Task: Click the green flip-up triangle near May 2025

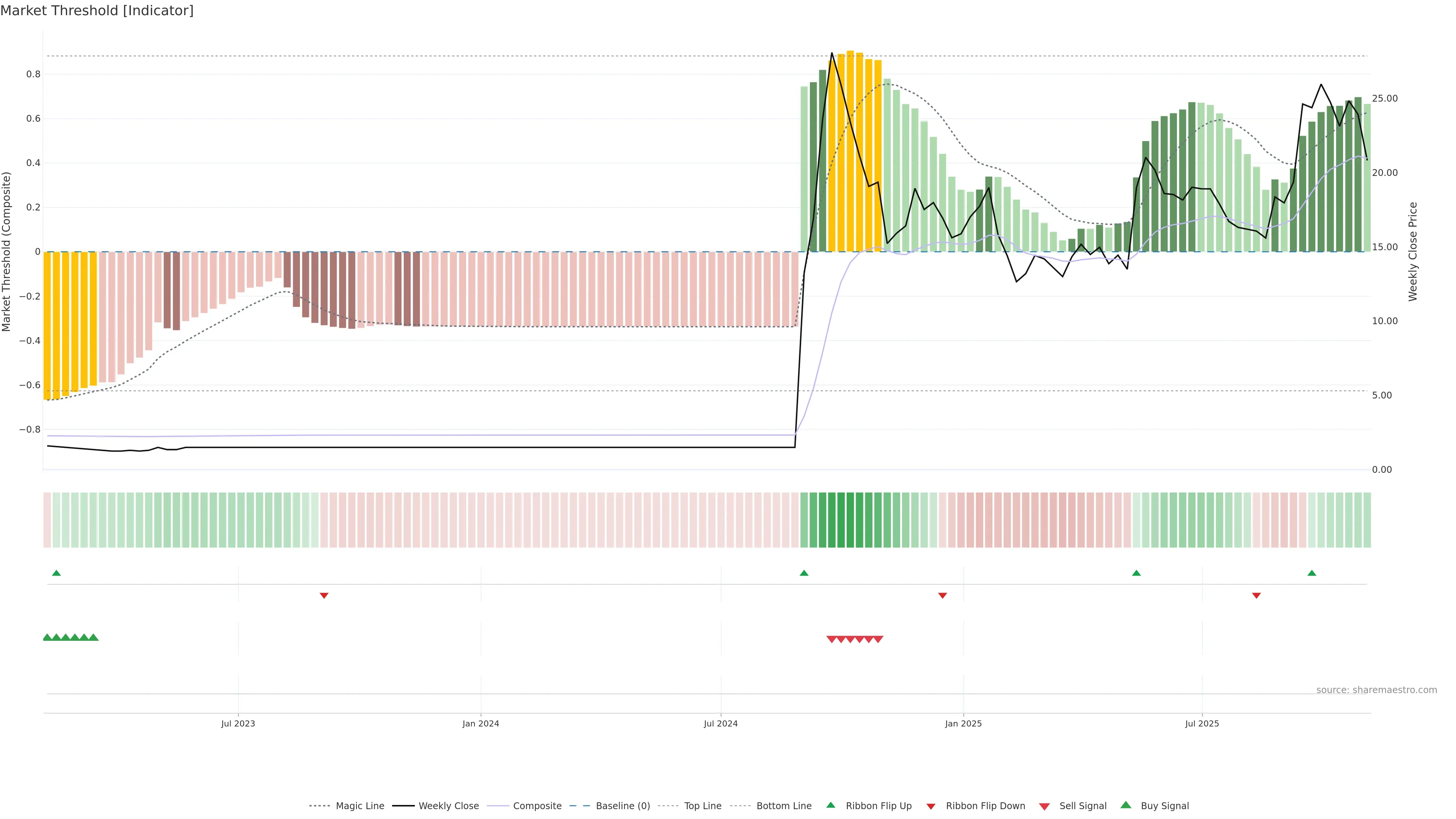Action: coord(1136,573)
